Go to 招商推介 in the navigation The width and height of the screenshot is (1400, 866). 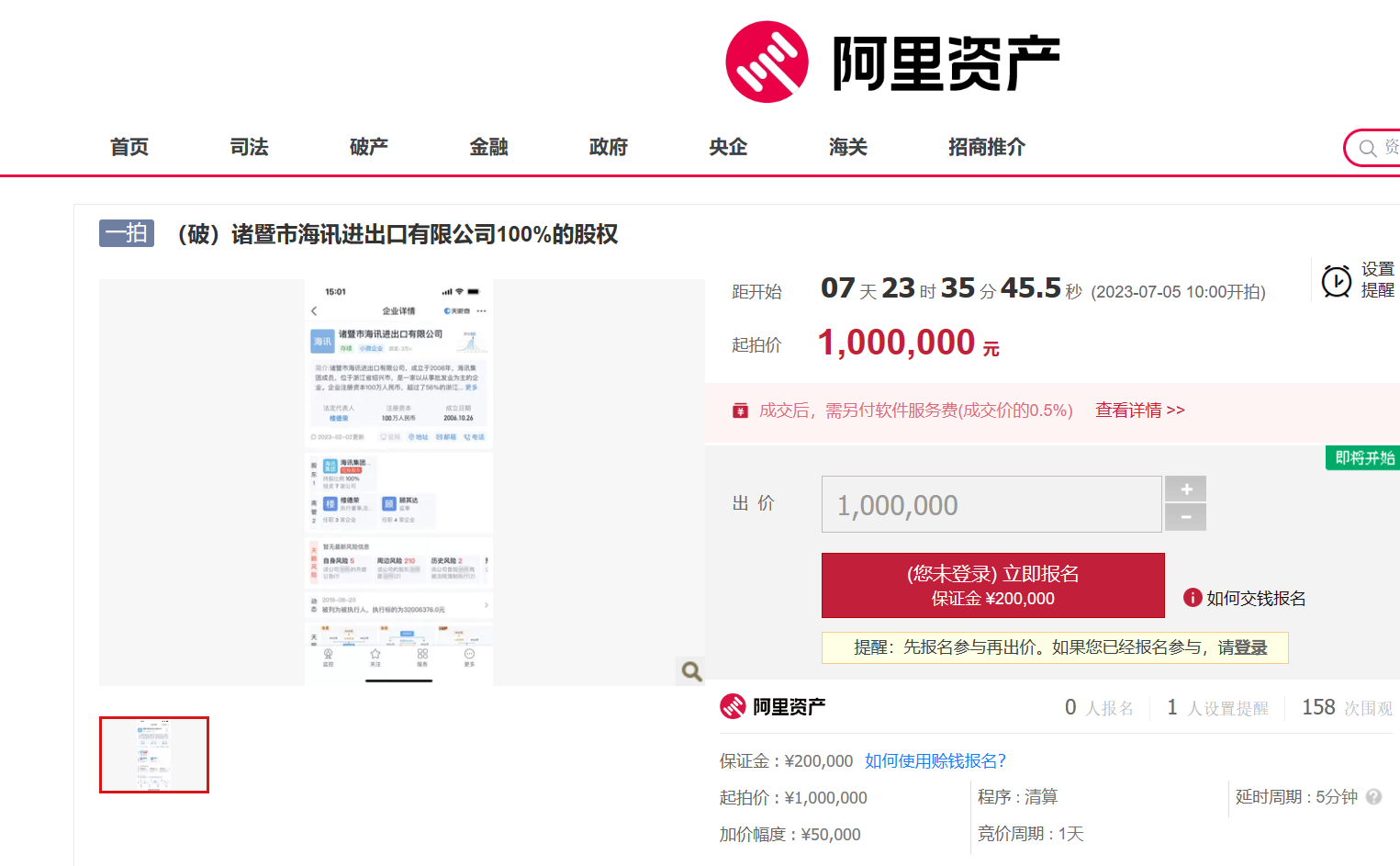click(986, 147)
